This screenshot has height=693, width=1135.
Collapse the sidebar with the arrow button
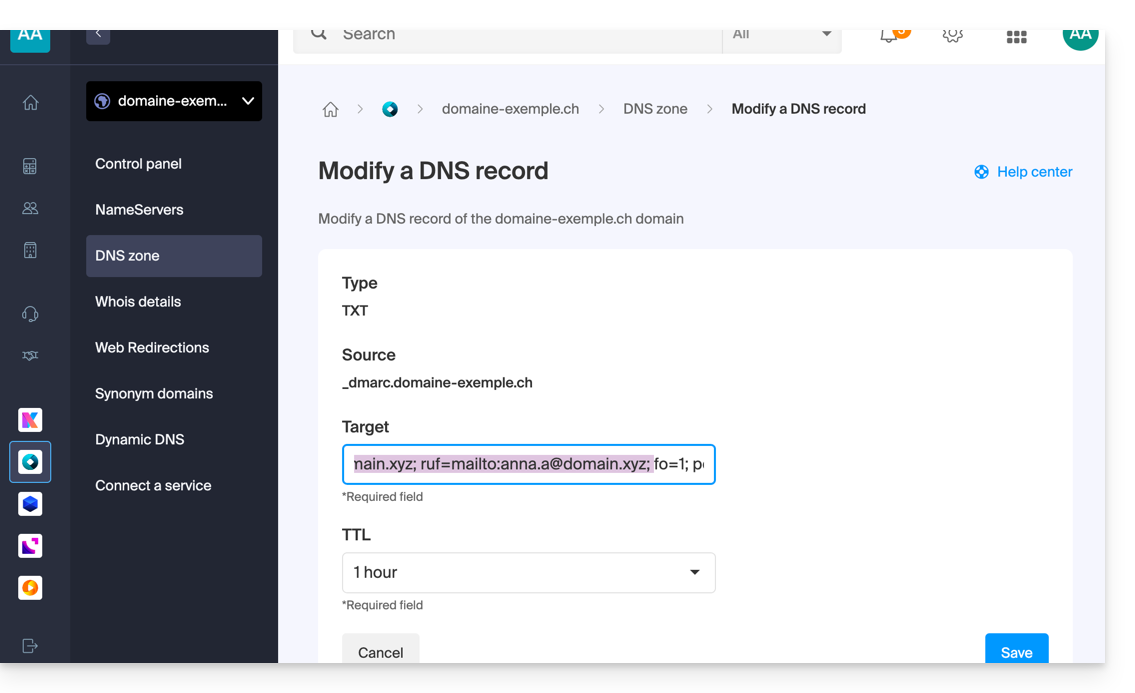(x=98, y=34)
